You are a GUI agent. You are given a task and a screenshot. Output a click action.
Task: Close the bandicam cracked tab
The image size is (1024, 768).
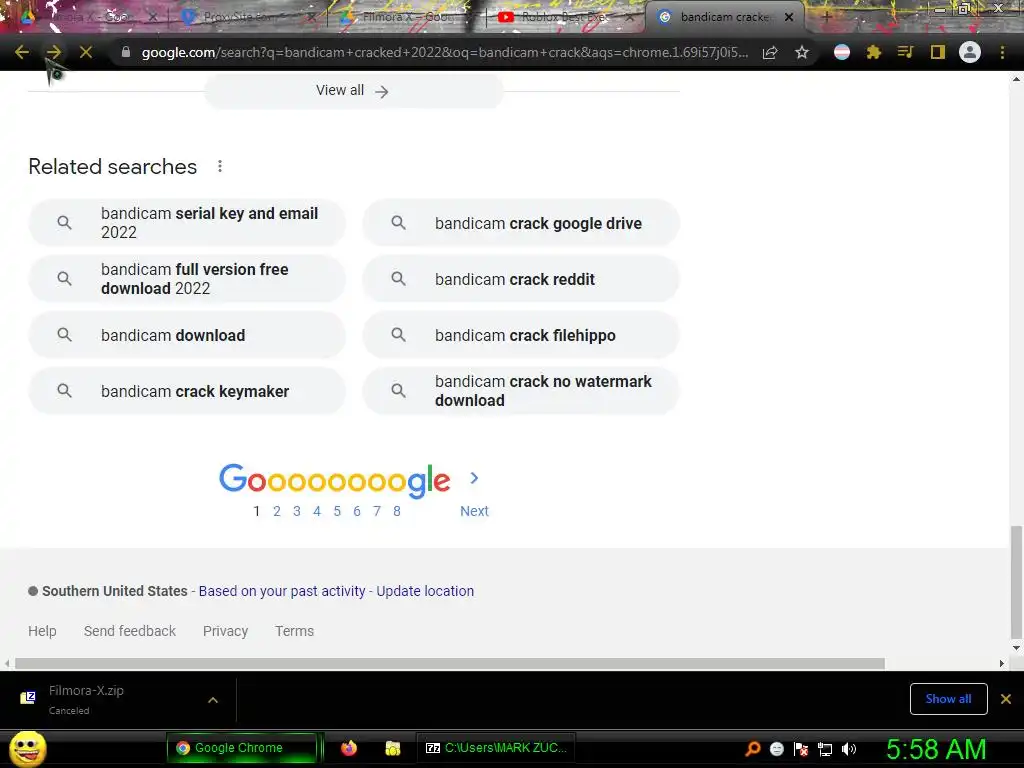click(x=789, y=17)
